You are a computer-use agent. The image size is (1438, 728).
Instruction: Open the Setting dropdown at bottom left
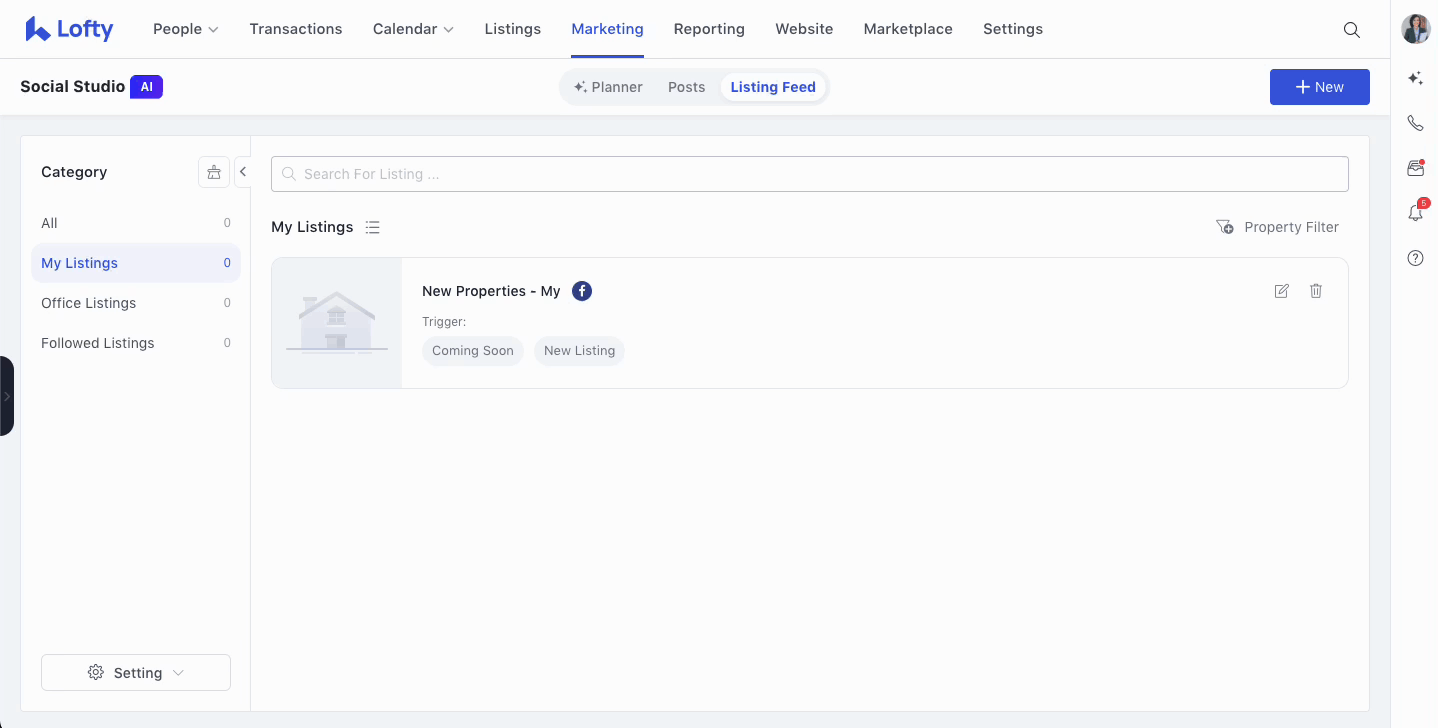click(136, 672)
